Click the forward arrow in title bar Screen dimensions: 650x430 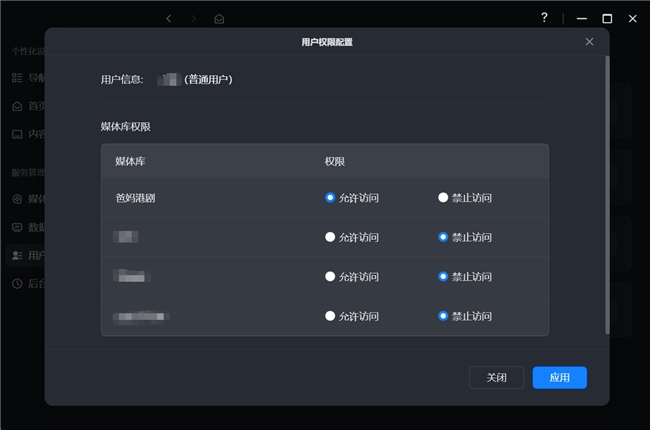[x=193, y=18]
